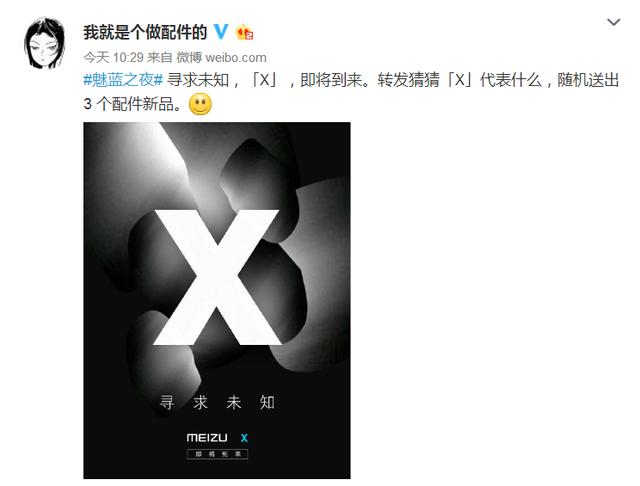Click the 转发猜猜 phrase in the post
Screen dimensions: 640x486
point(408,80)
